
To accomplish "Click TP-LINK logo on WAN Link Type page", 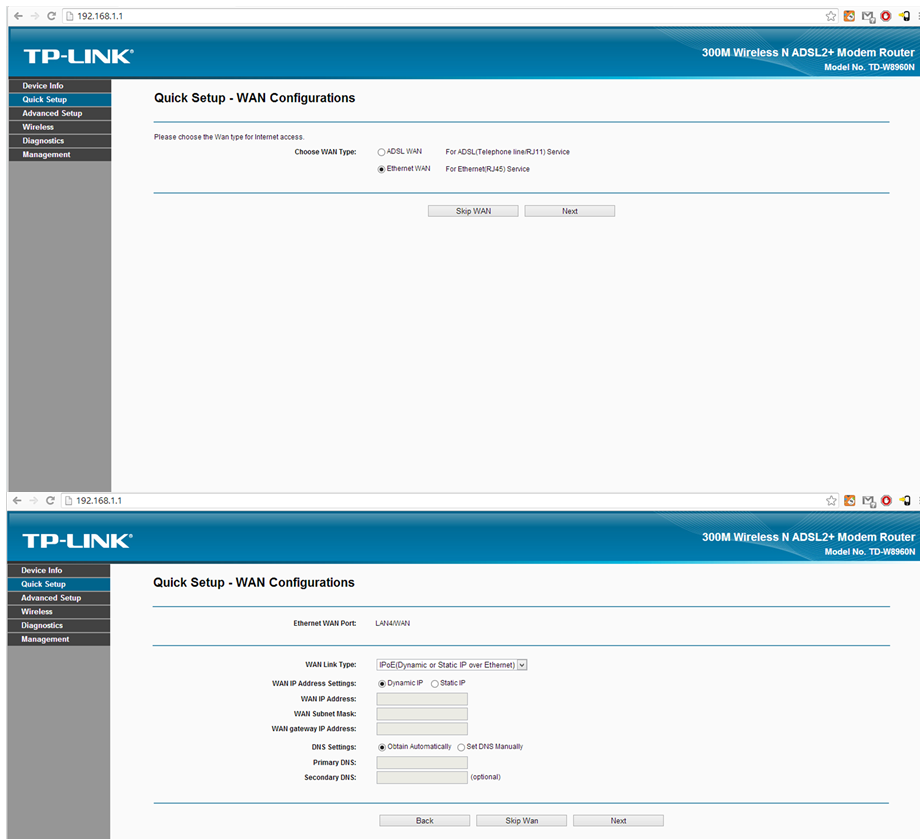I will tap(77, 541).
